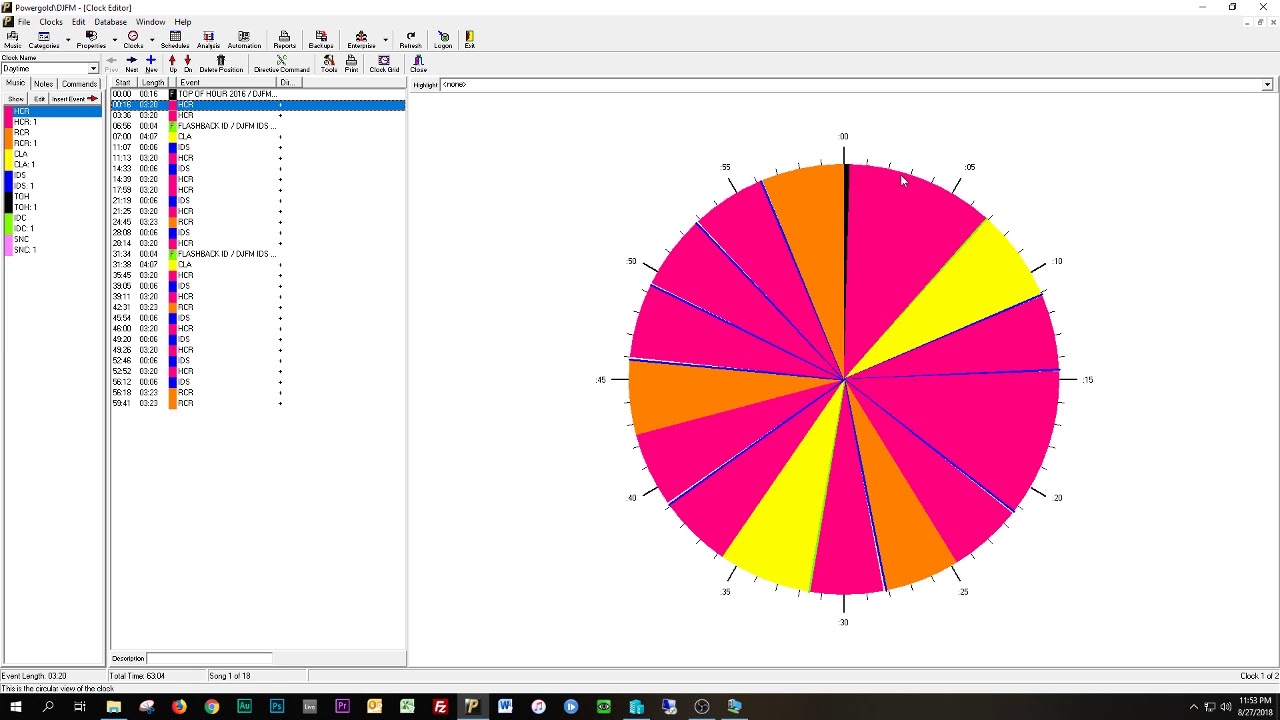Click the Show button

click(x=16, y=99)
